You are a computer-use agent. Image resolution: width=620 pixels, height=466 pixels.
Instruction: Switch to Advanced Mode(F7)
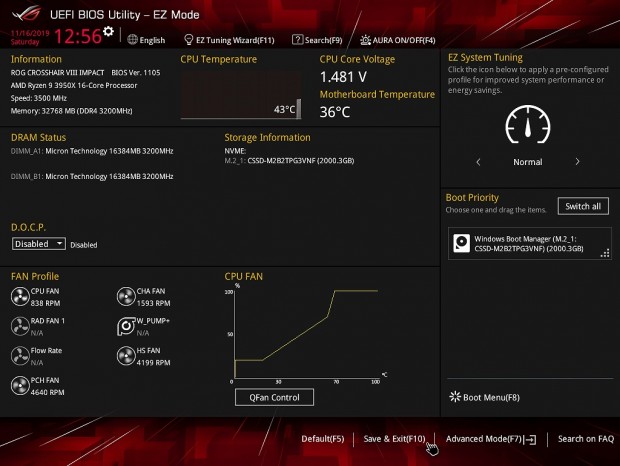click(491, 439)
